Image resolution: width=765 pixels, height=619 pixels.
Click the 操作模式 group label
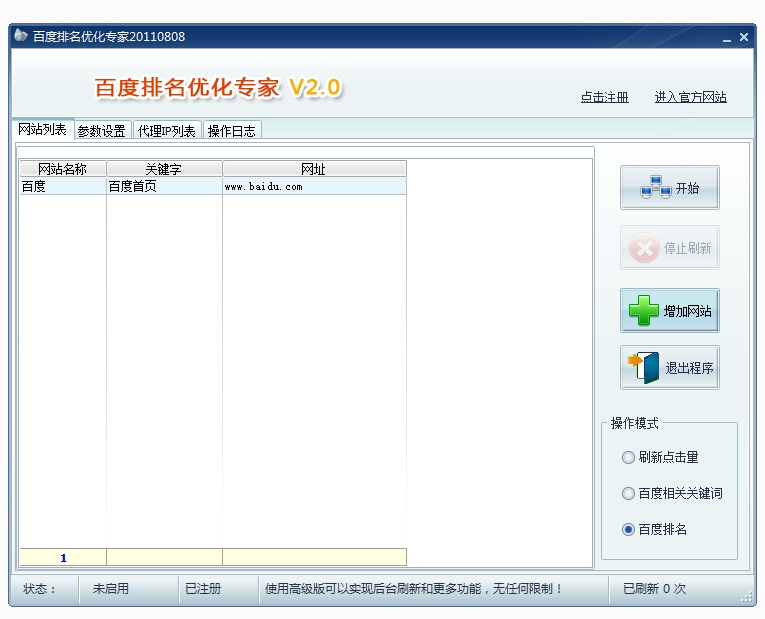tap(634, 423)
